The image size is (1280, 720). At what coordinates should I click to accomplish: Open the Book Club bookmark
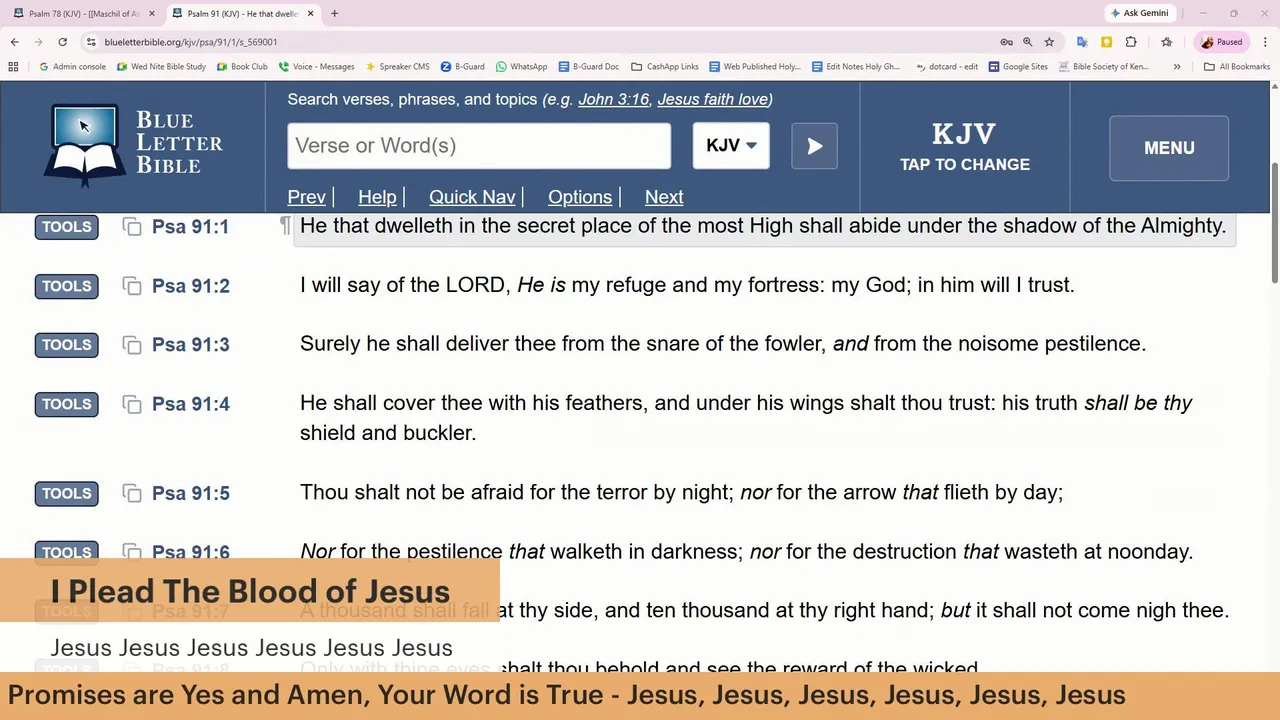(241, 67)
